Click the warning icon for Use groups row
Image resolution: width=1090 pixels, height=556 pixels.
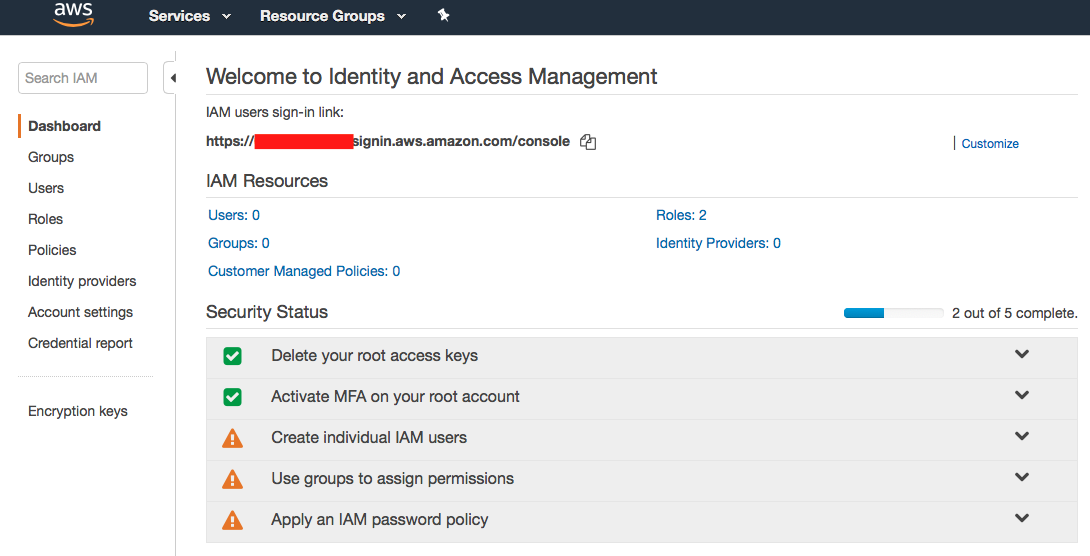[x=232, y=480]
